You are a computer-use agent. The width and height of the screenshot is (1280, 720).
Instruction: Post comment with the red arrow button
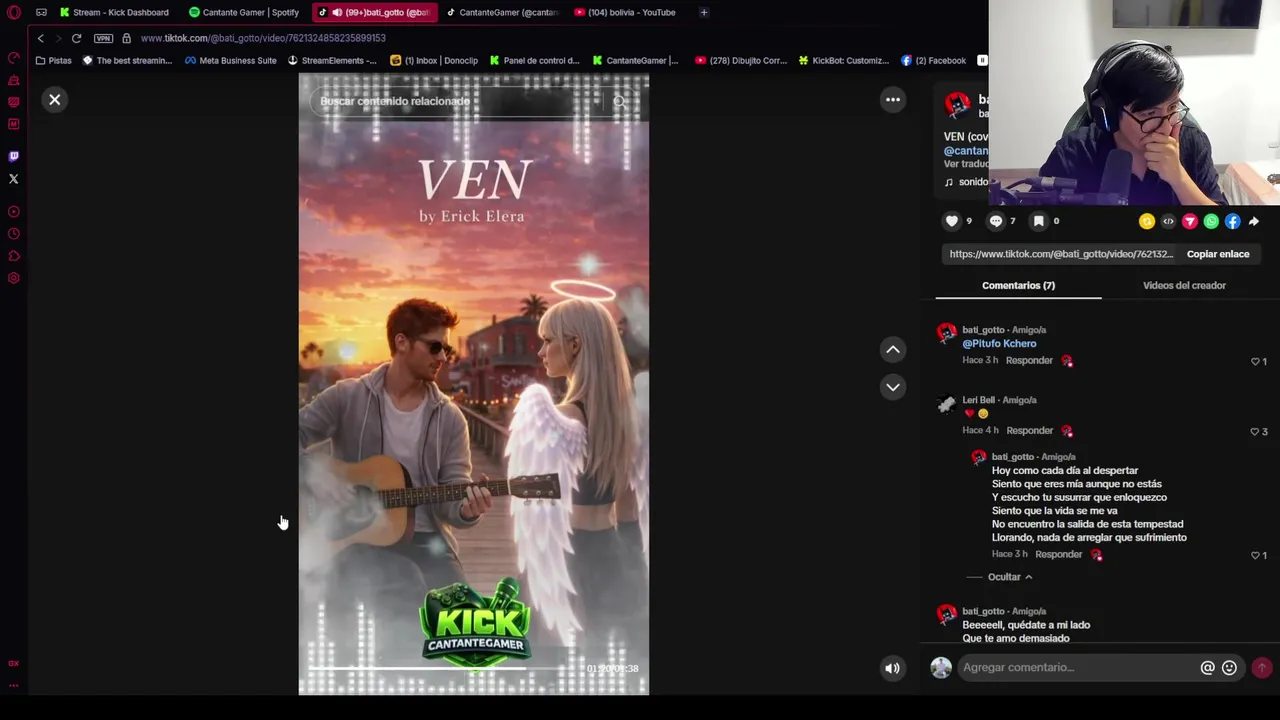tap(1261, 667)
